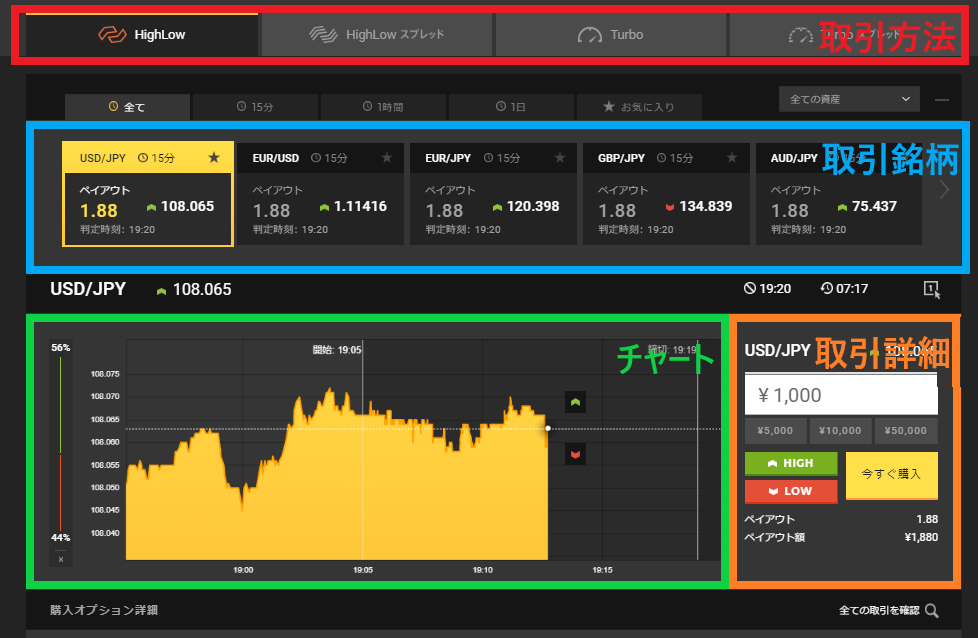Select the GBP/JPY asset card

666,194
